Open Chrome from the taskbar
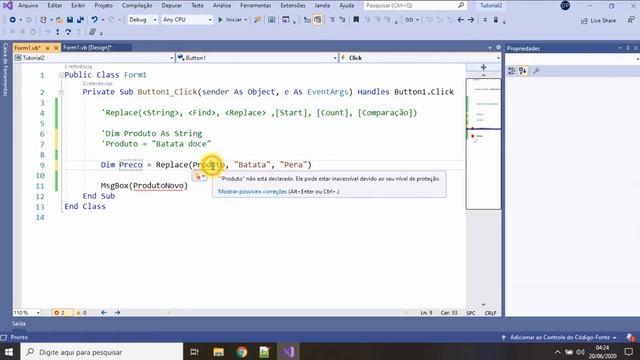 (242, 352)
